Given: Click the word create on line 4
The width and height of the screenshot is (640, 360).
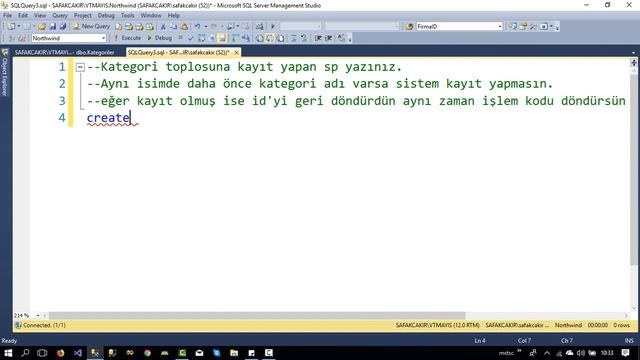Looking at the screenshot, I should coord(108,118).
